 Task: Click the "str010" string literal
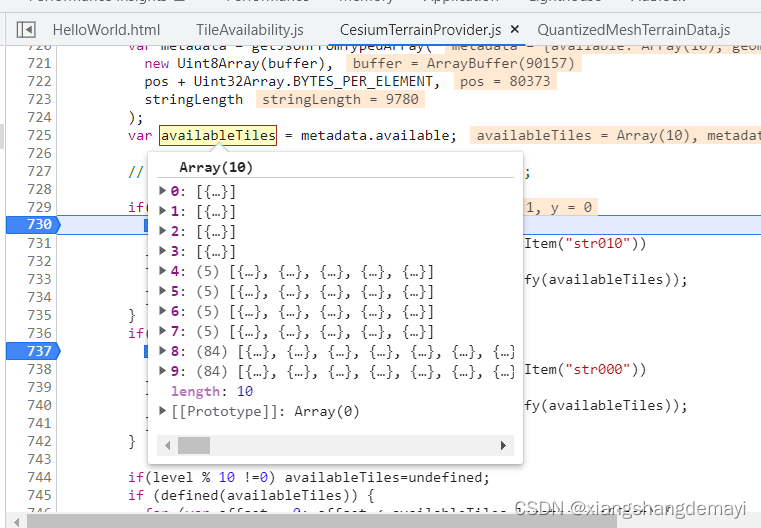[x=598, y=243]
